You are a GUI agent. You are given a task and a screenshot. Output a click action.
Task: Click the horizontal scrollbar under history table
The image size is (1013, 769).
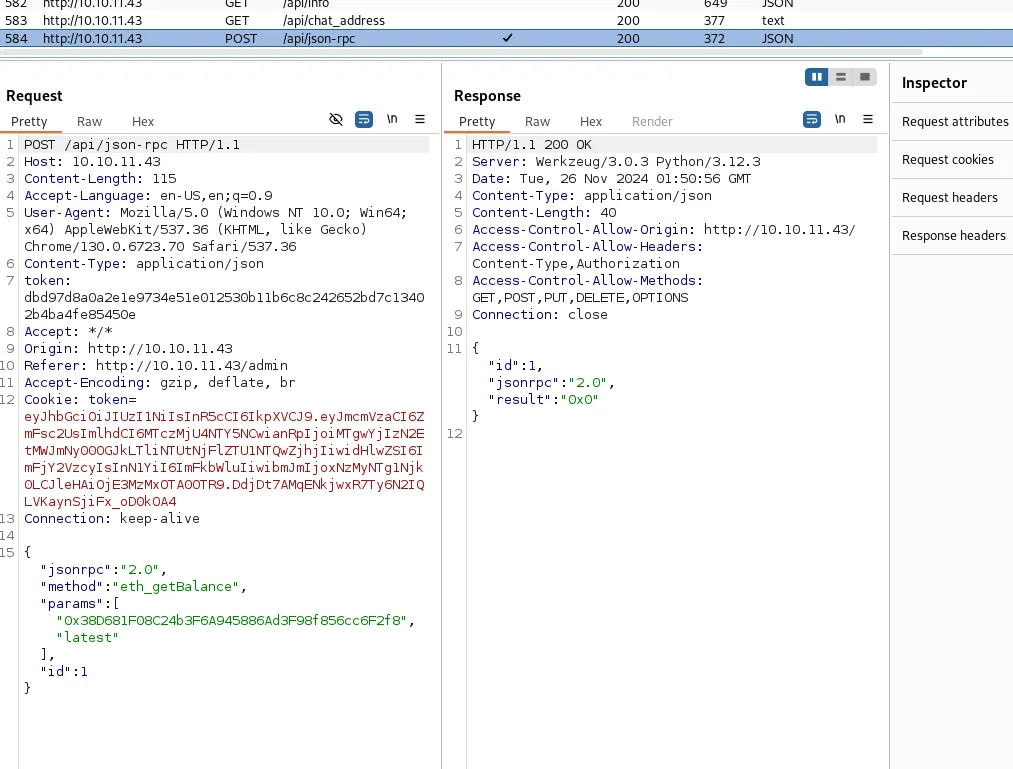point(461,52)
